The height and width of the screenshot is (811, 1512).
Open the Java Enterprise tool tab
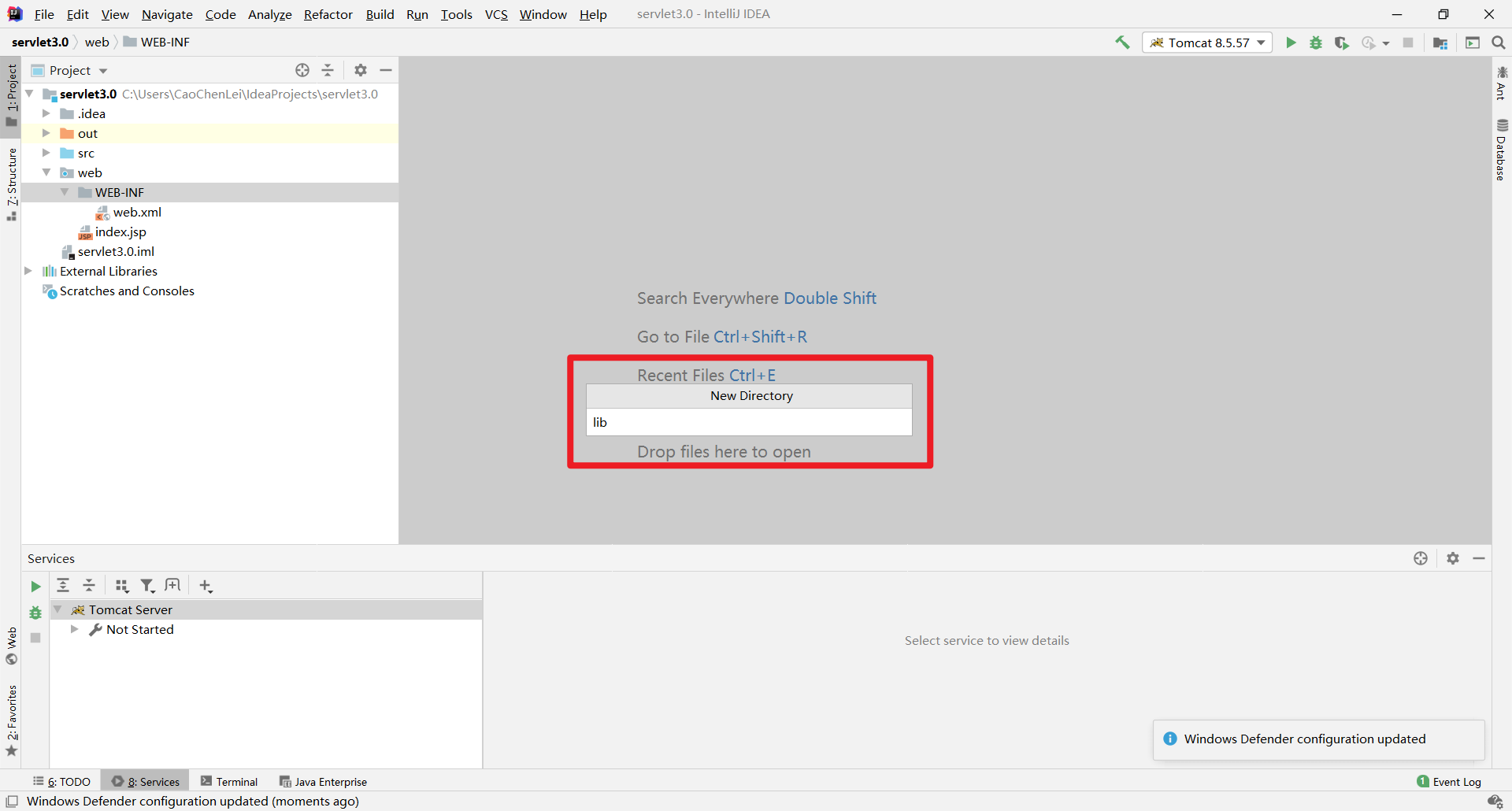coord(323,781)
